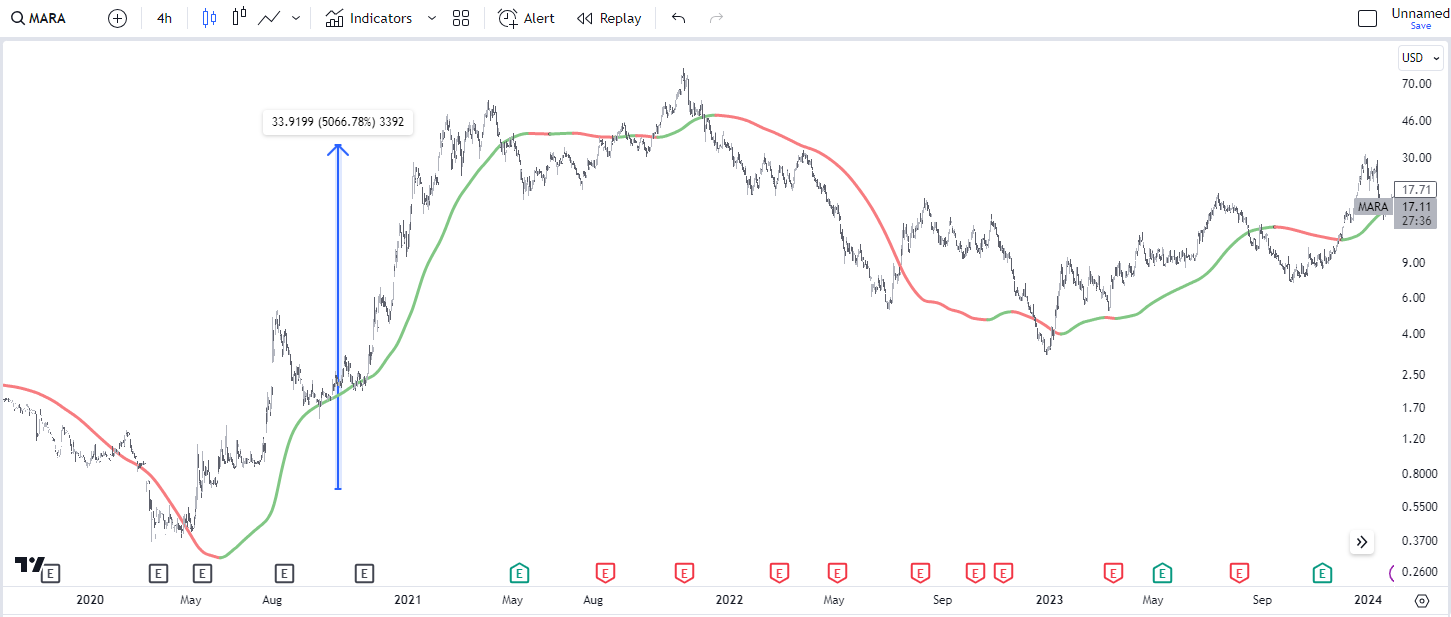Image resolution: width=1451 pixels, height=617 pixels.
Task: Open chart settings gear on the time axis
Action: tap(1422, 600)
